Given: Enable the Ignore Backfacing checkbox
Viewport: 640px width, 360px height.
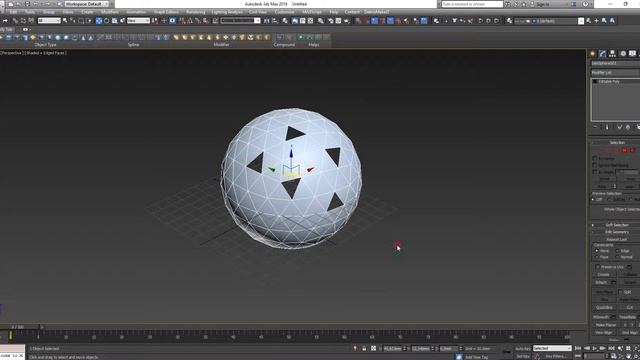Looking at the screenshot, I should 595,165.
